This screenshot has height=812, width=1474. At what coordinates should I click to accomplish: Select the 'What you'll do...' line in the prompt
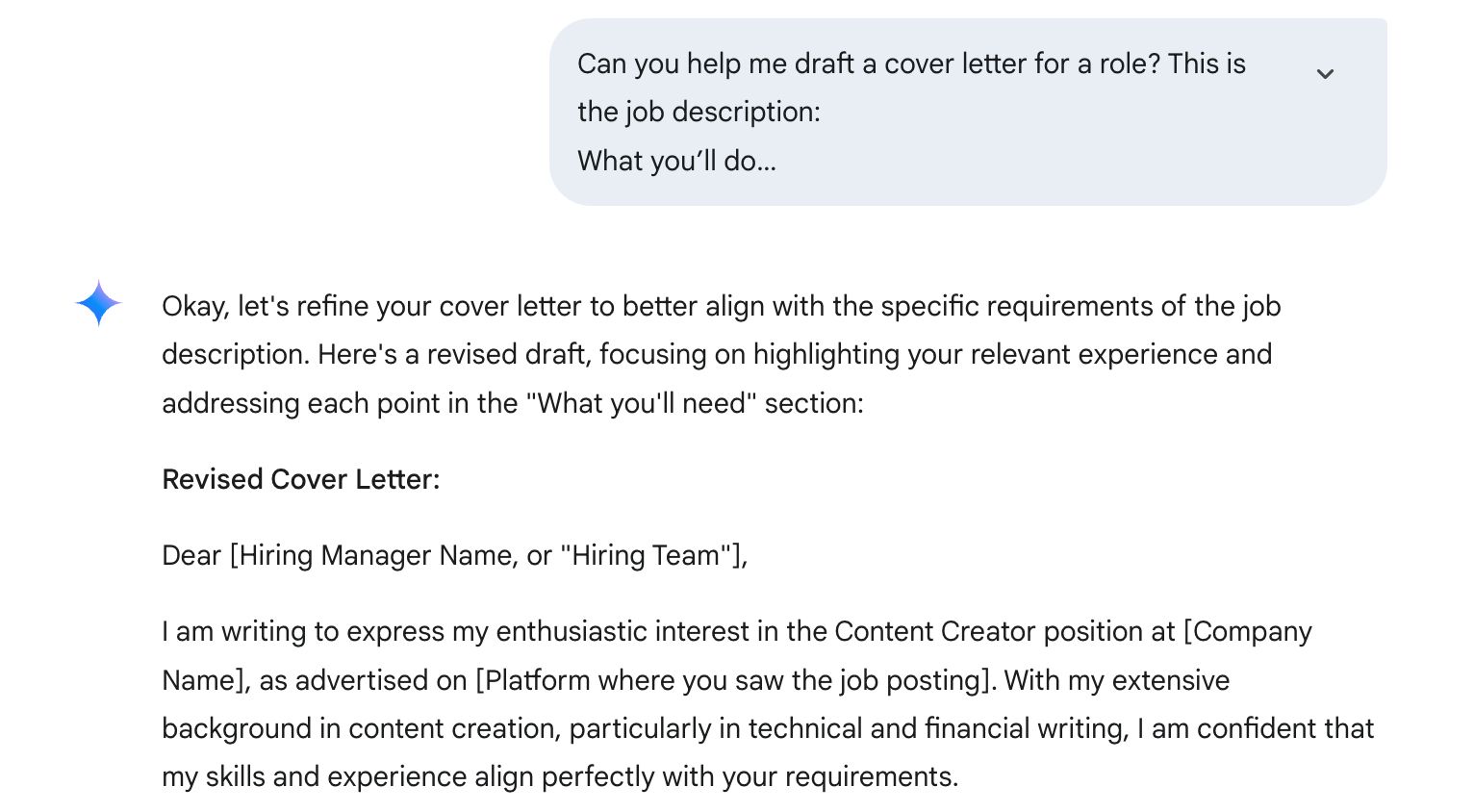[x=677, y=161]
